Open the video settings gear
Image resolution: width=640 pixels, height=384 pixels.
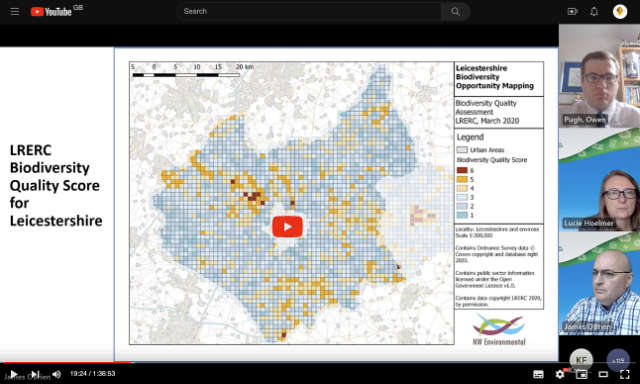click(x=560, y=374)
